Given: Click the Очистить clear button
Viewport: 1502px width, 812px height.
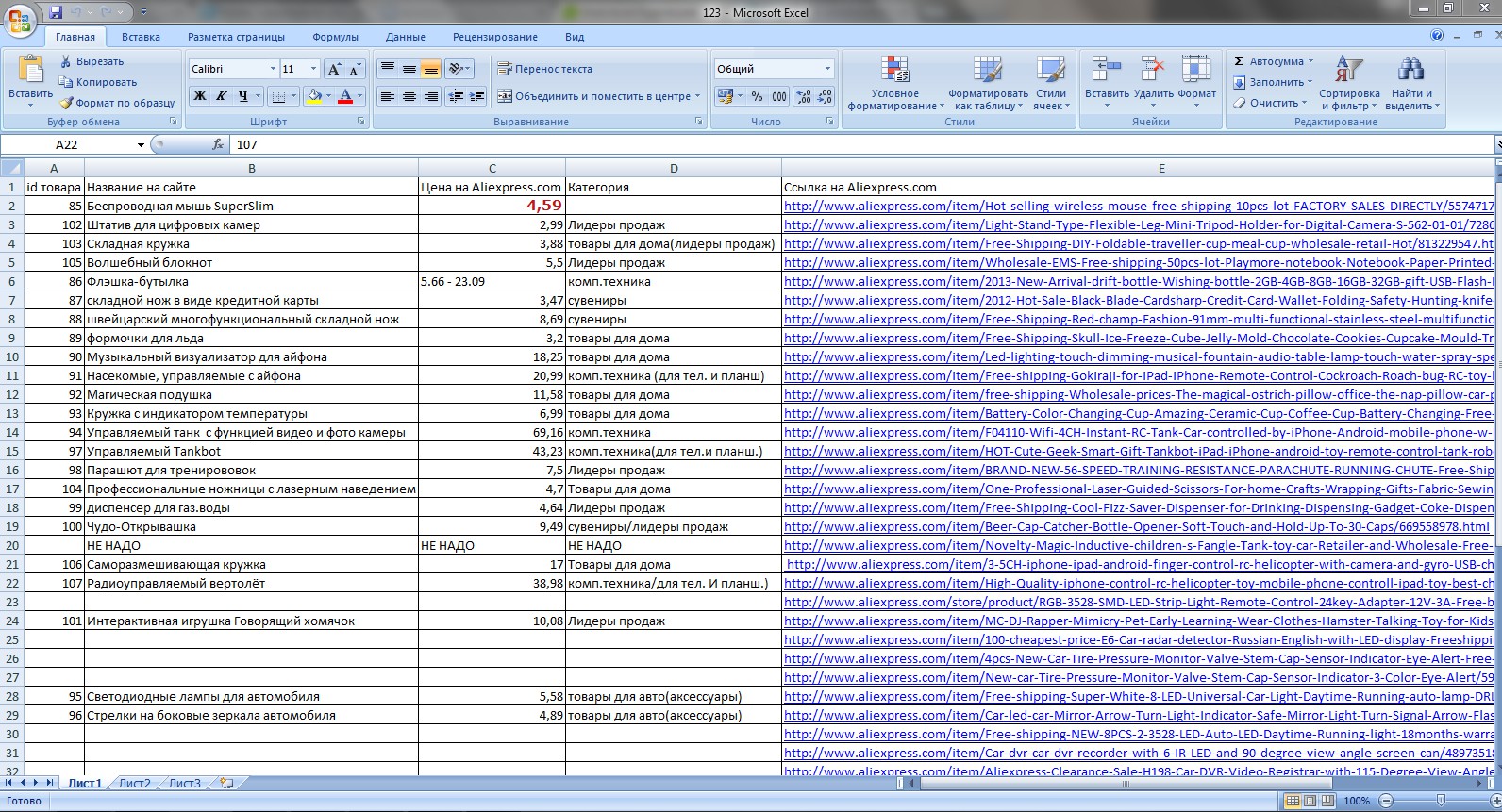Looking at the screenshot, I should tap(1269, 103).
